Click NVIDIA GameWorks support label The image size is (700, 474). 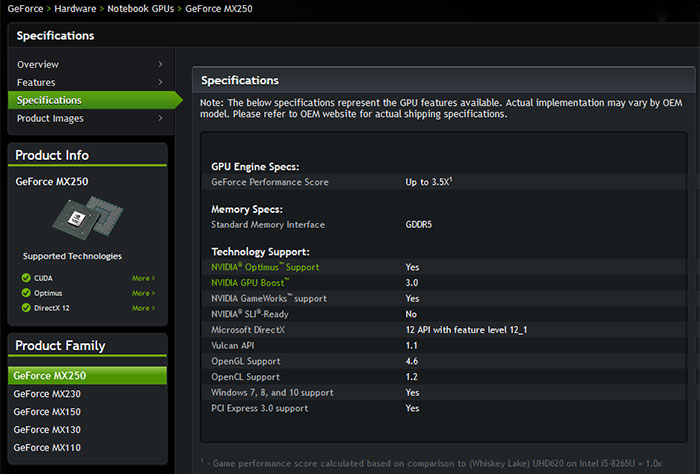(x=269, y=298)
